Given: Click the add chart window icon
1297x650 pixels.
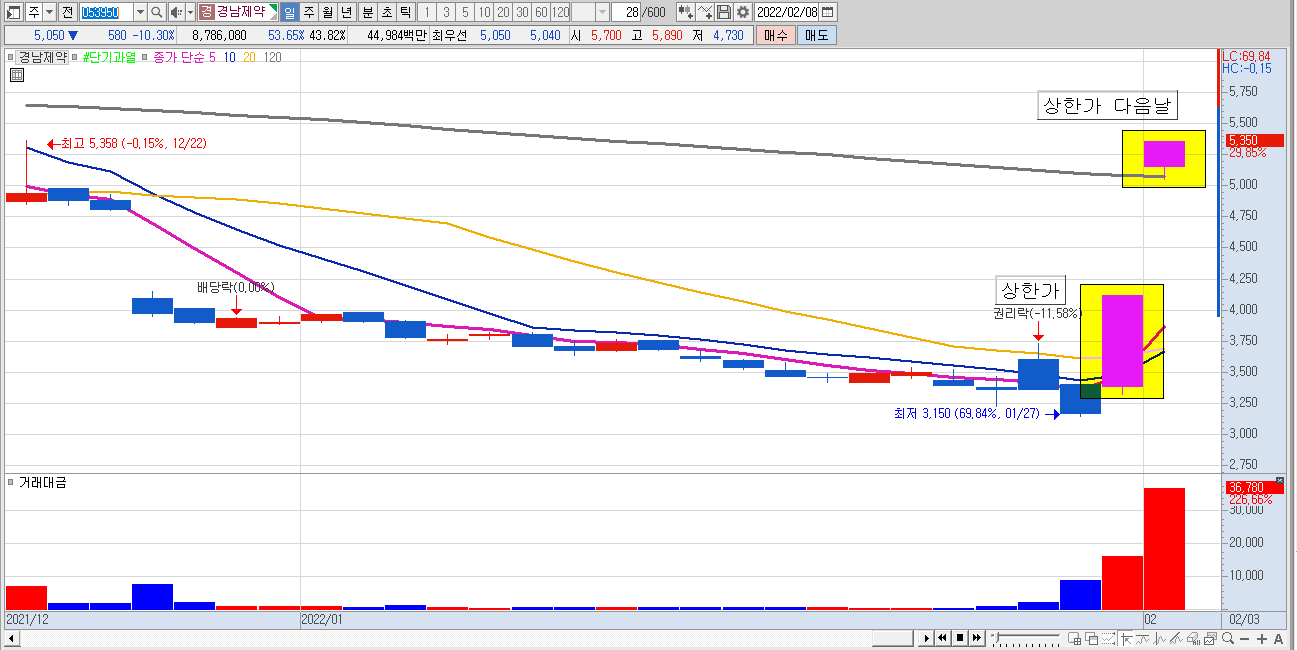Looking at the screenshot, I should (x=1074, y=639).
